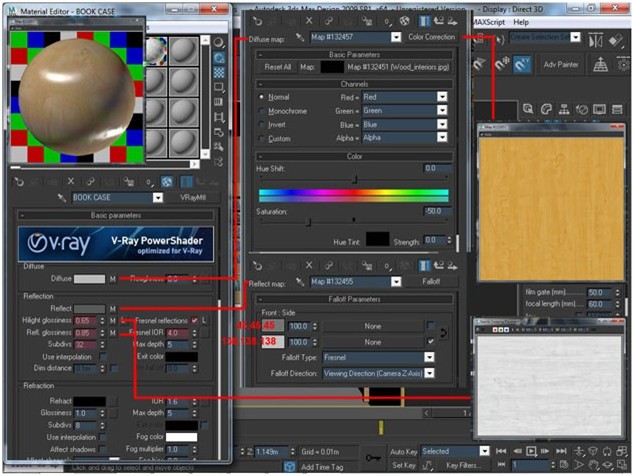Select the Invert radio button
This screenshot has height=476, width=634.
262,125
